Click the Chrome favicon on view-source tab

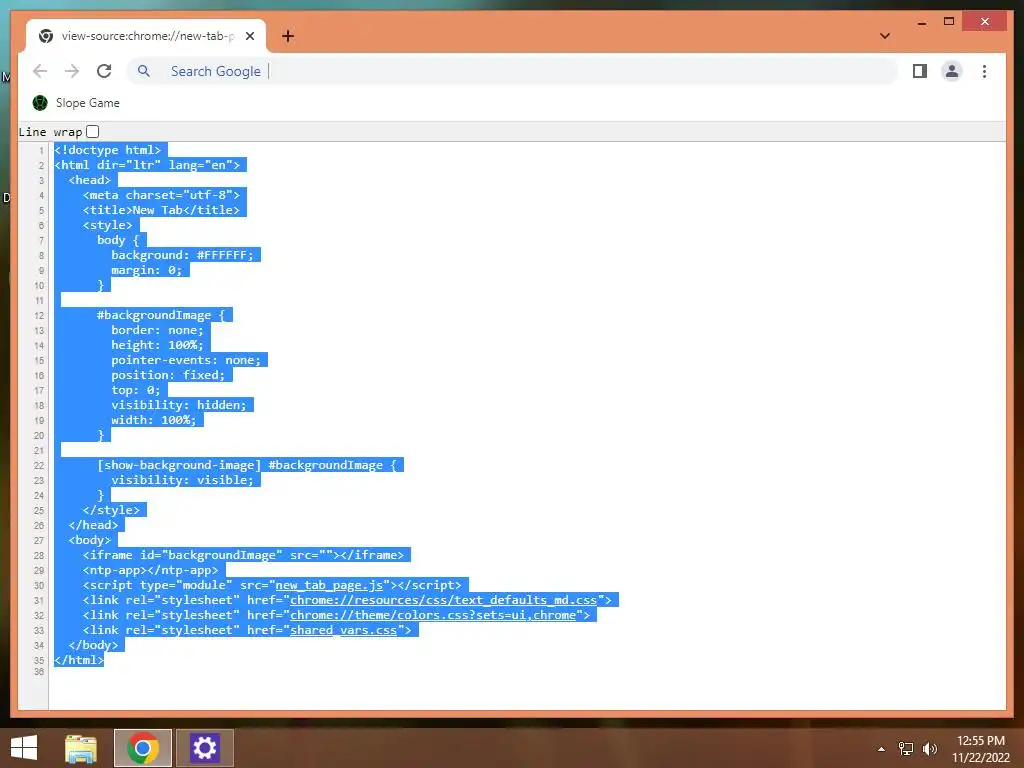point(46,36)
